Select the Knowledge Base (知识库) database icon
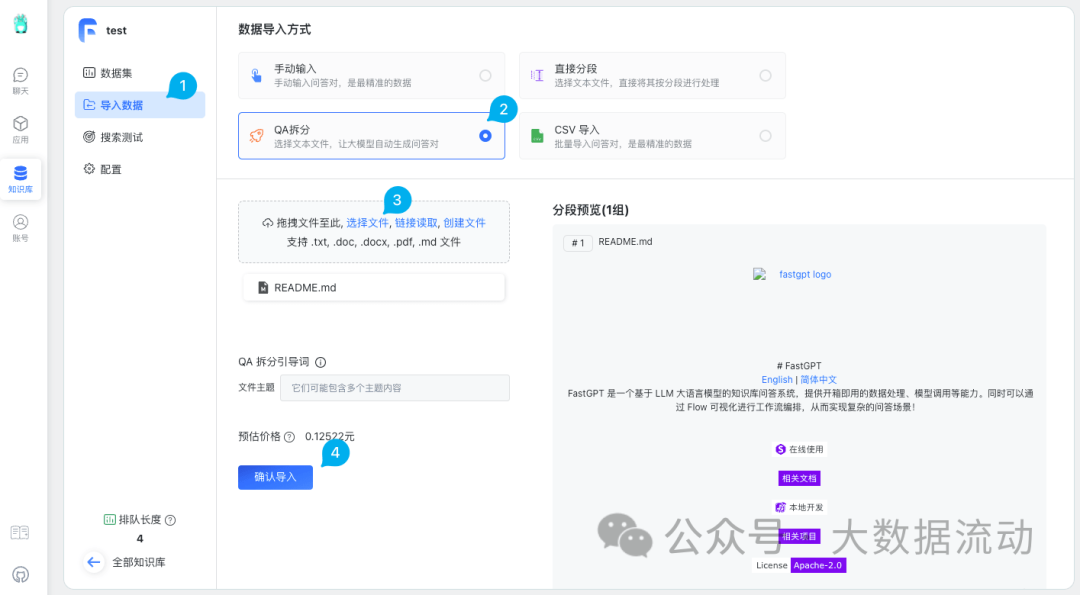Viewport: 1080px width, 595px height. point(21,179)
